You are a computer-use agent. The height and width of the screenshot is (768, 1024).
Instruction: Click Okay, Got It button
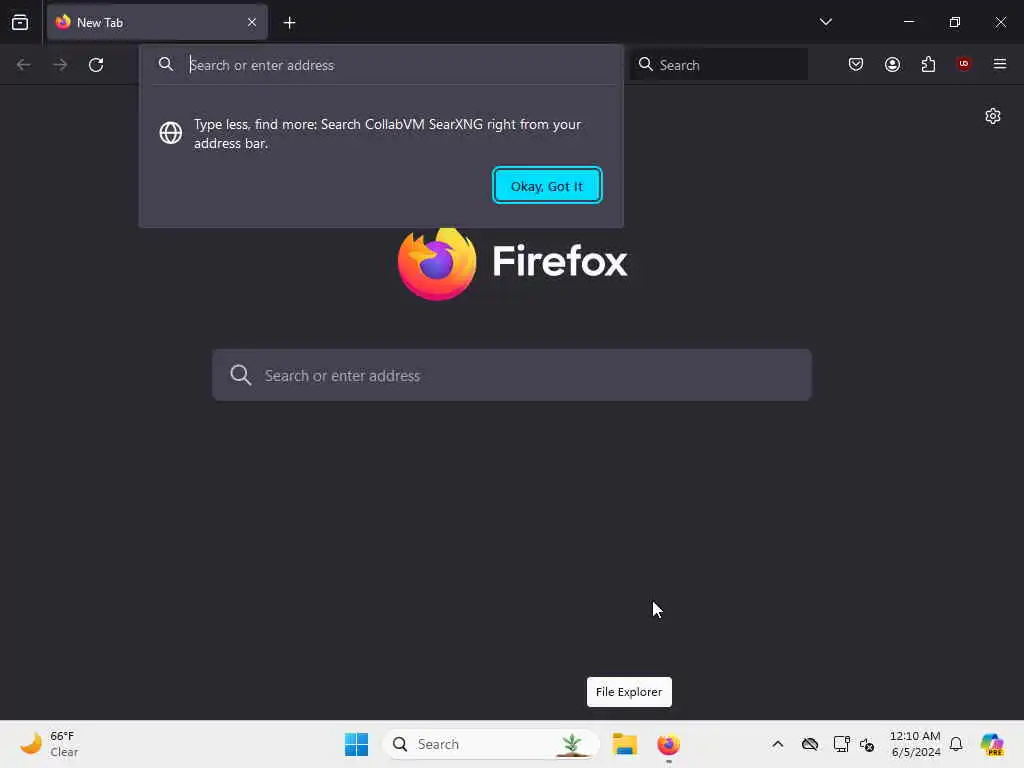(x=547, y=185)
